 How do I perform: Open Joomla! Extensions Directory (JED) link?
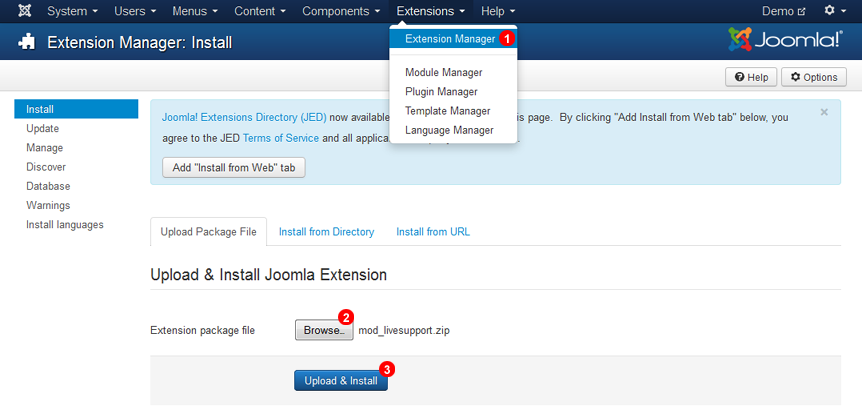point(244,118)
